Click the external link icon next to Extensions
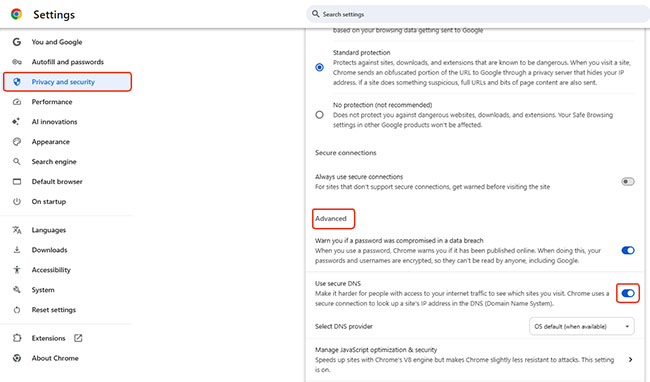This screenshot has width=650, height=382. click(x=78, y=338)
